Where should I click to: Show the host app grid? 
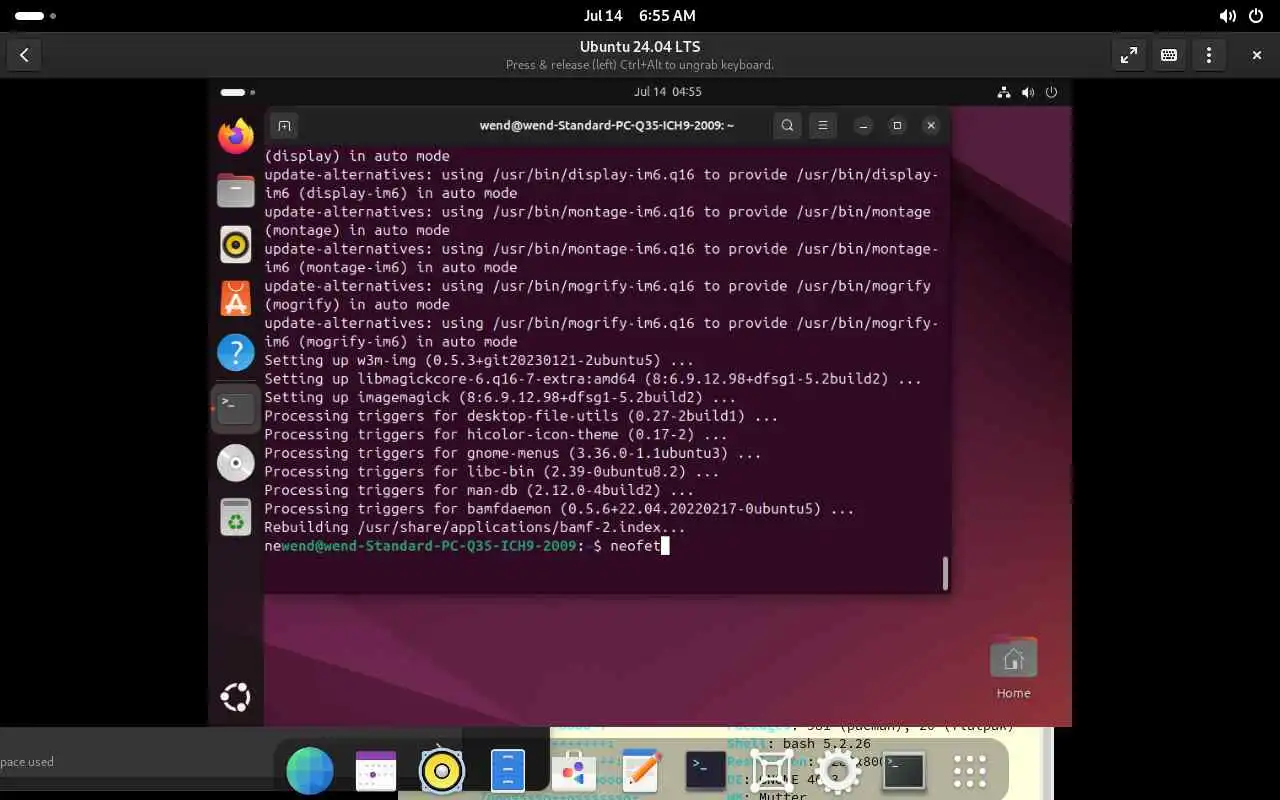click(970, 771)
